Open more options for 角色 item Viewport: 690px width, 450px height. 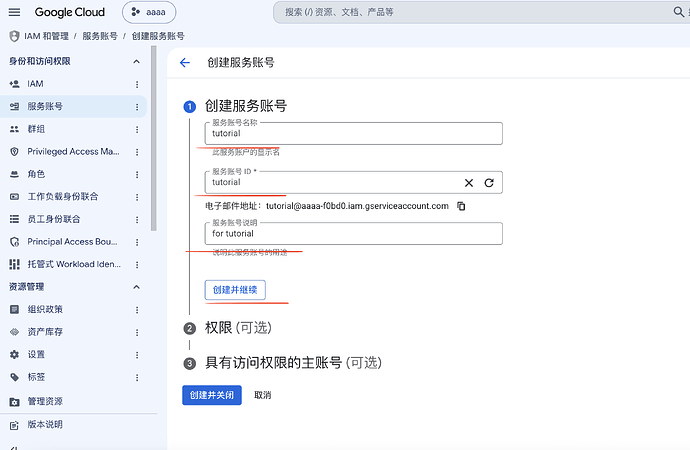coord(137,175)
